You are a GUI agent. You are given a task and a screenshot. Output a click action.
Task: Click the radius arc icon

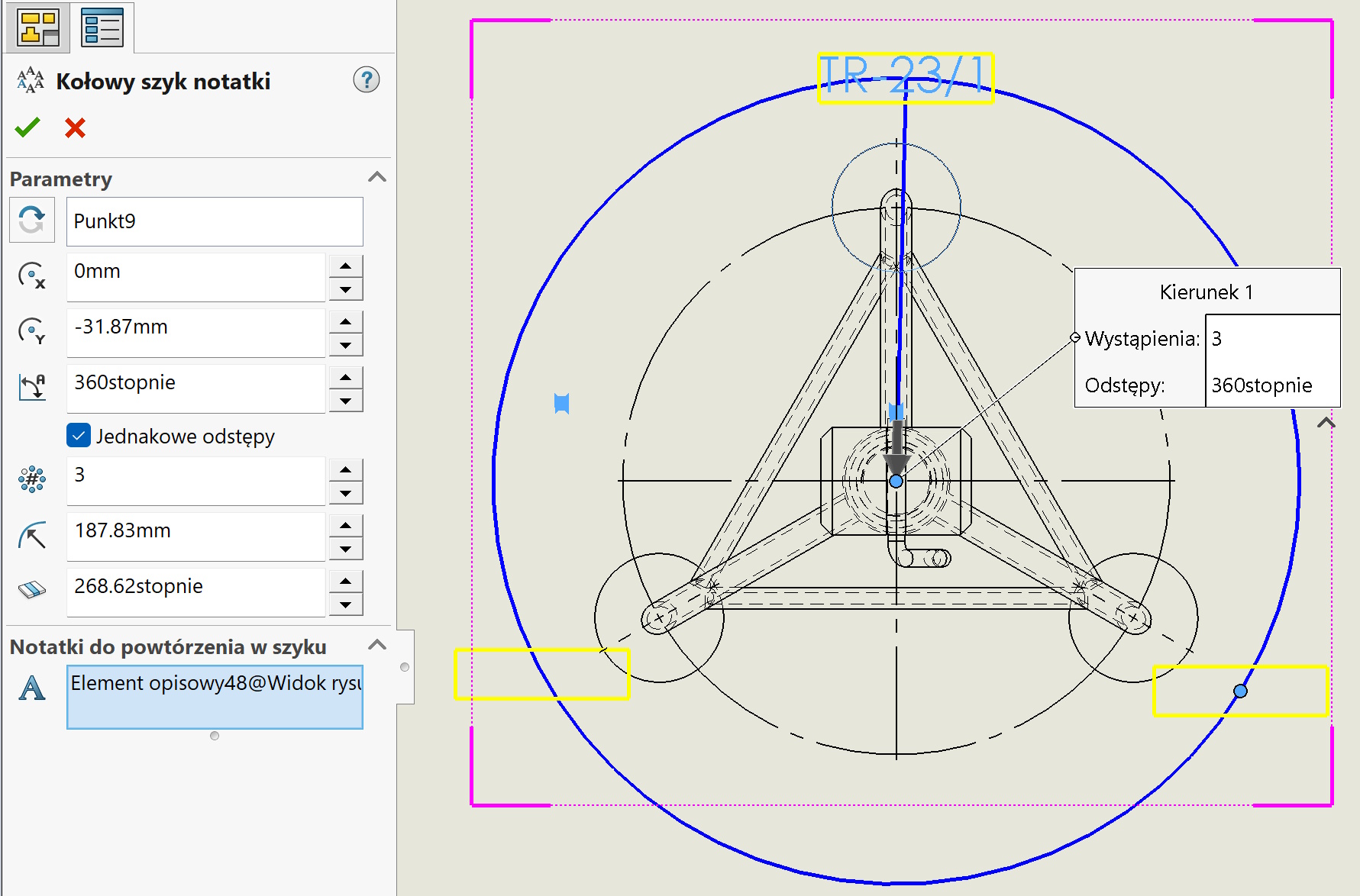click(x=32, y=535)
